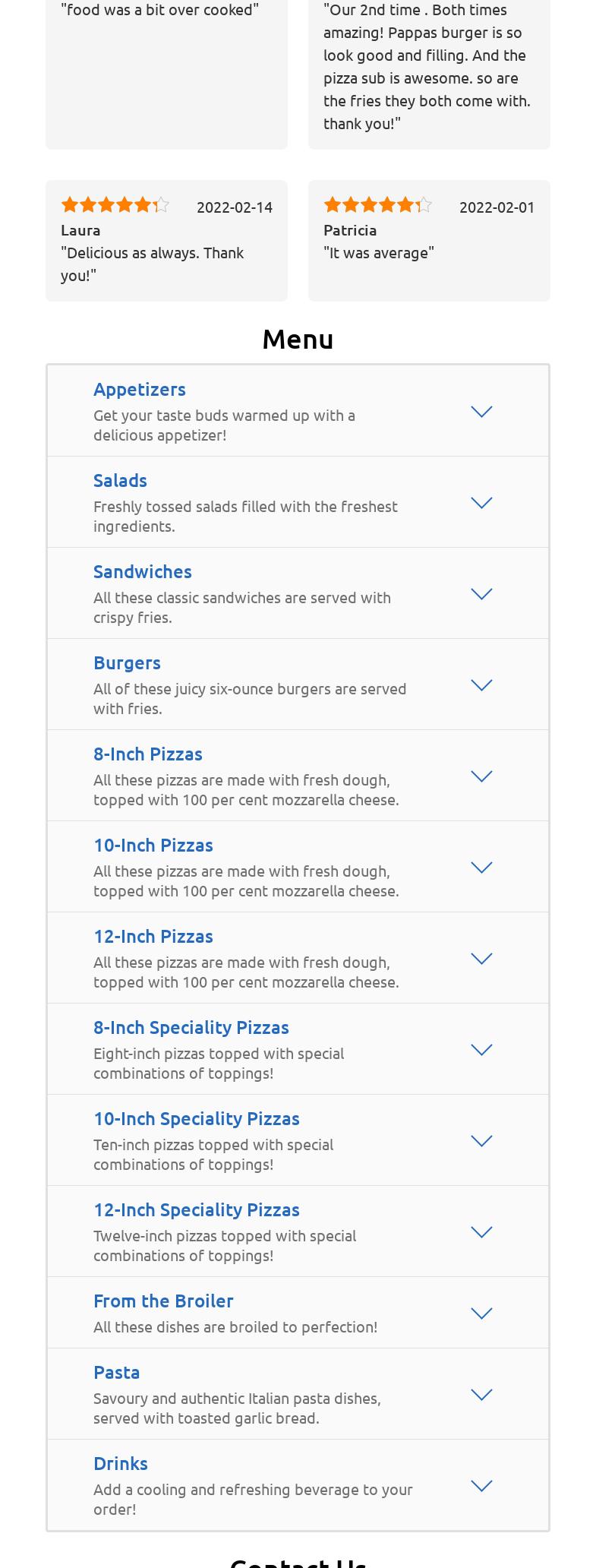Expand the 12-Inch Pizzas chevron
The width and height of the screenshot is (596, 1568).
click(481, 959)
